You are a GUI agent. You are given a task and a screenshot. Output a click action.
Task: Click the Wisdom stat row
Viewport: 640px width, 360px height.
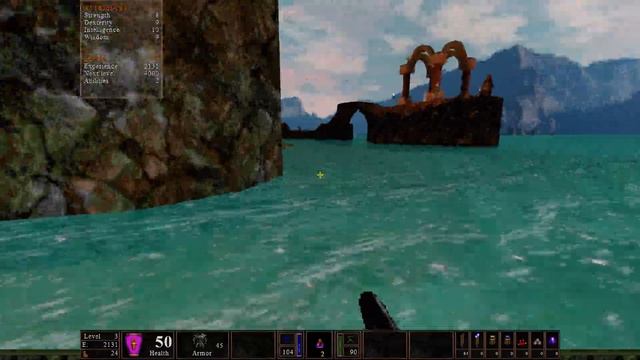pyautogui.click(x=121, y=37)
